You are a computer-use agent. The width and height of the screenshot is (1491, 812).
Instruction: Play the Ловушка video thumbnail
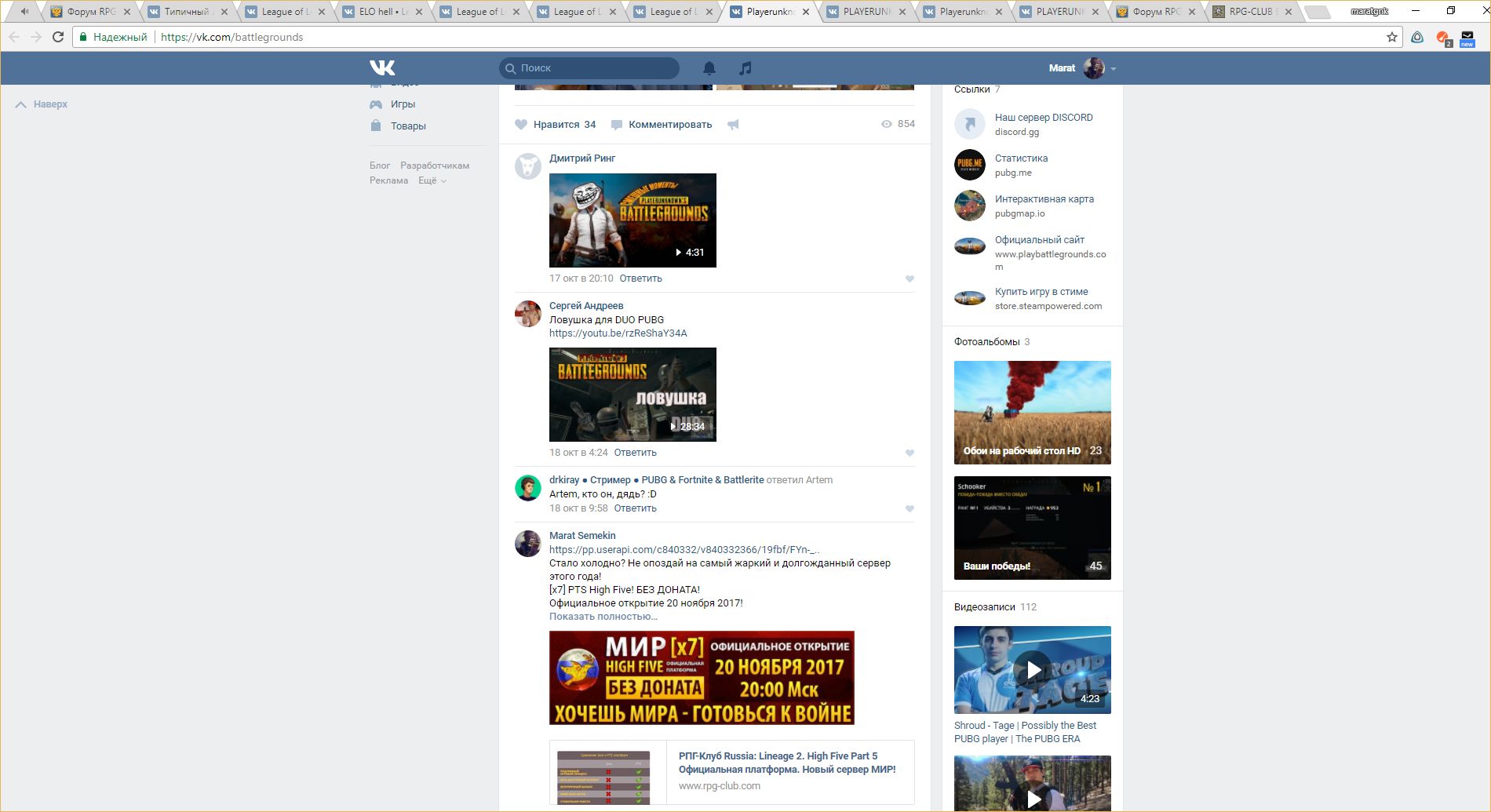632,395
